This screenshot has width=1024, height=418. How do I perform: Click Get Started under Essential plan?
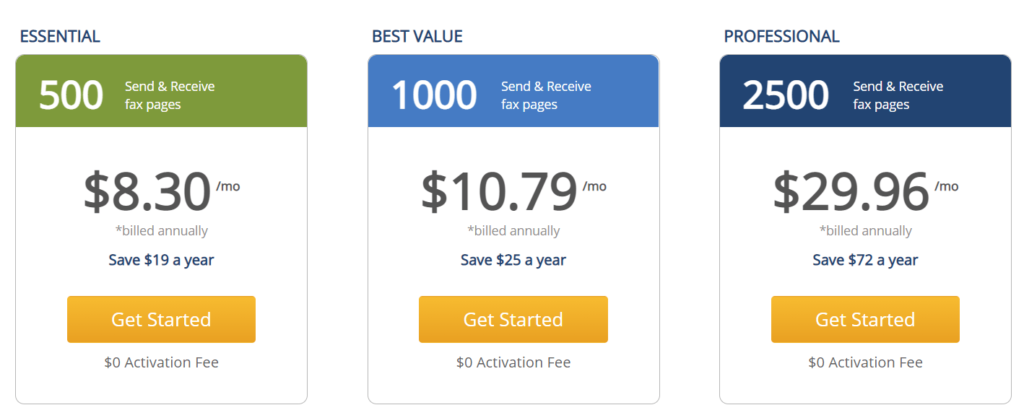tap(161, 319)
